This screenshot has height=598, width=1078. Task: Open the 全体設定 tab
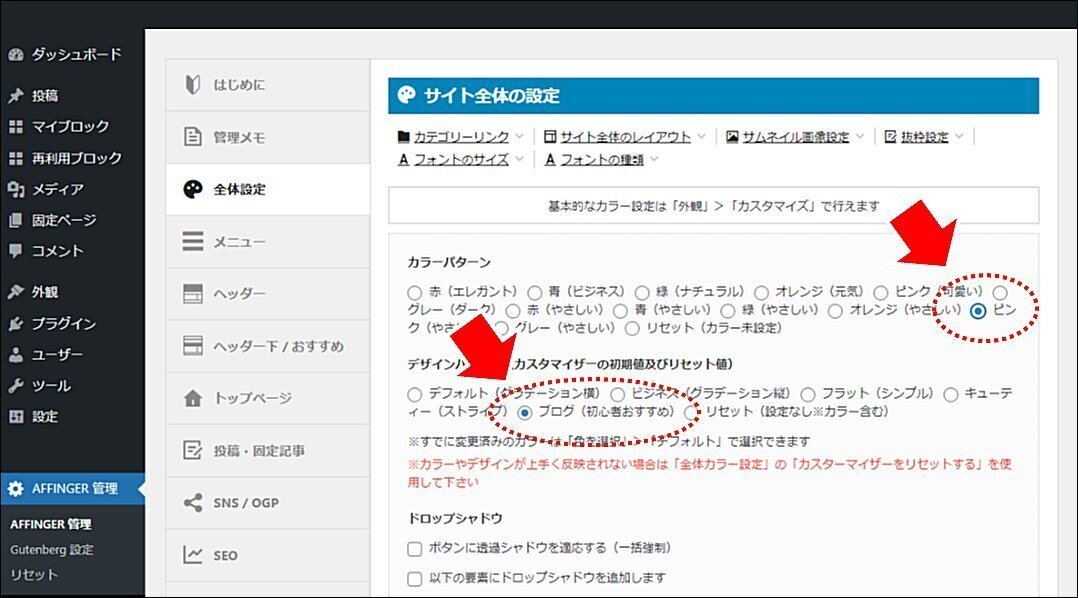click(x=267, y=189)
